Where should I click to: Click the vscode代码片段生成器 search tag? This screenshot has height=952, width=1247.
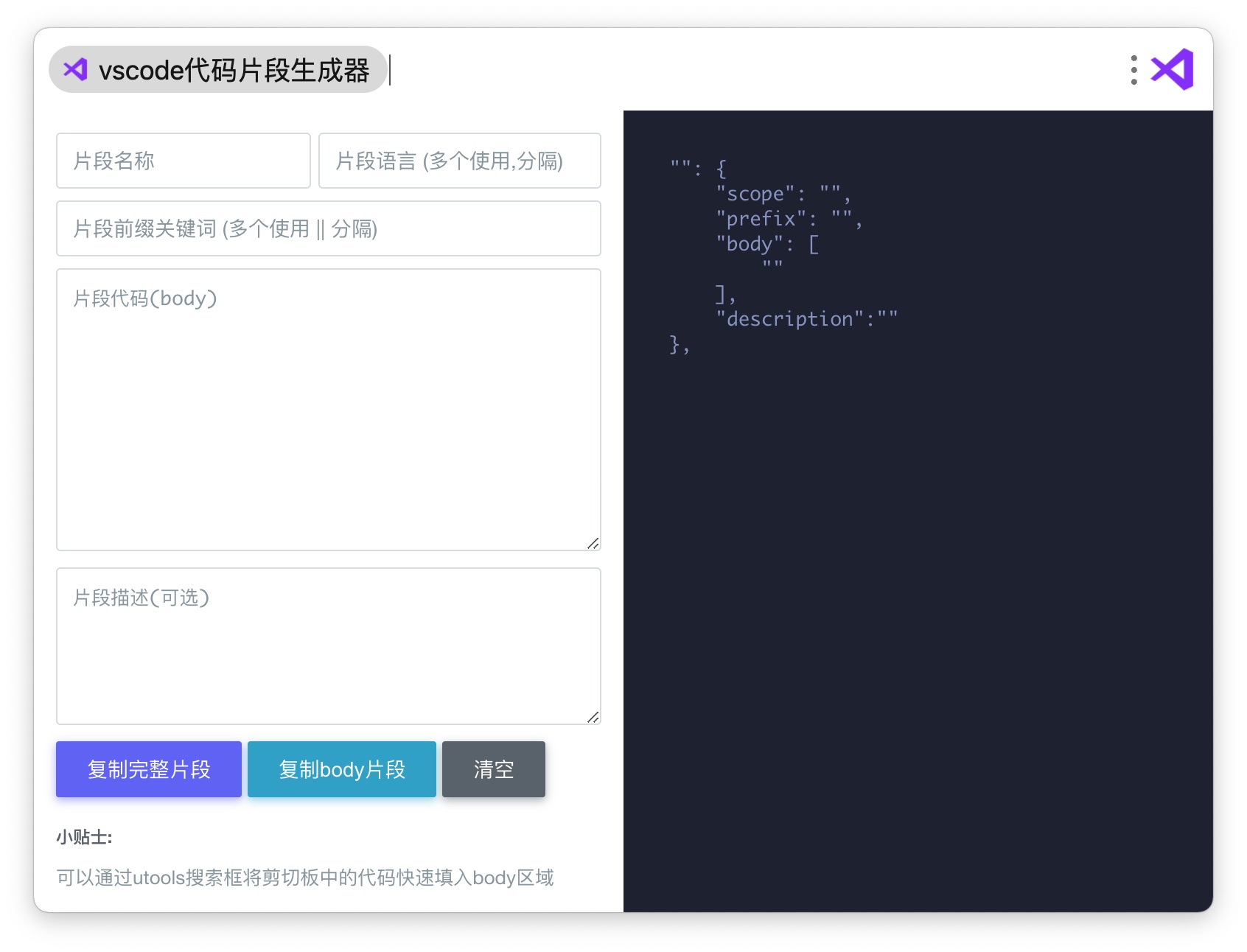218,69
